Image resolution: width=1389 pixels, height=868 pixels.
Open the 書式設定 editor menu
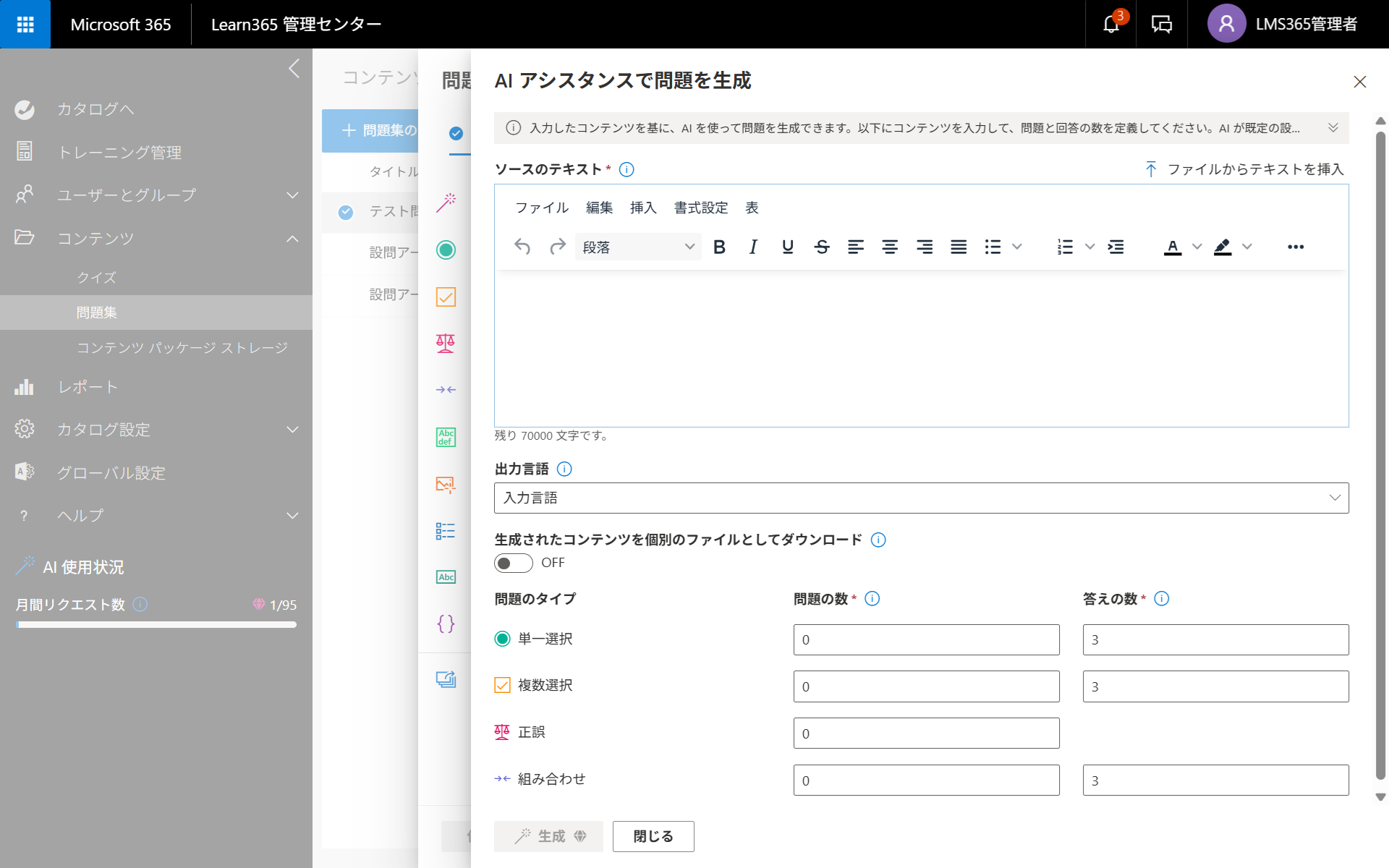[701, 208]
